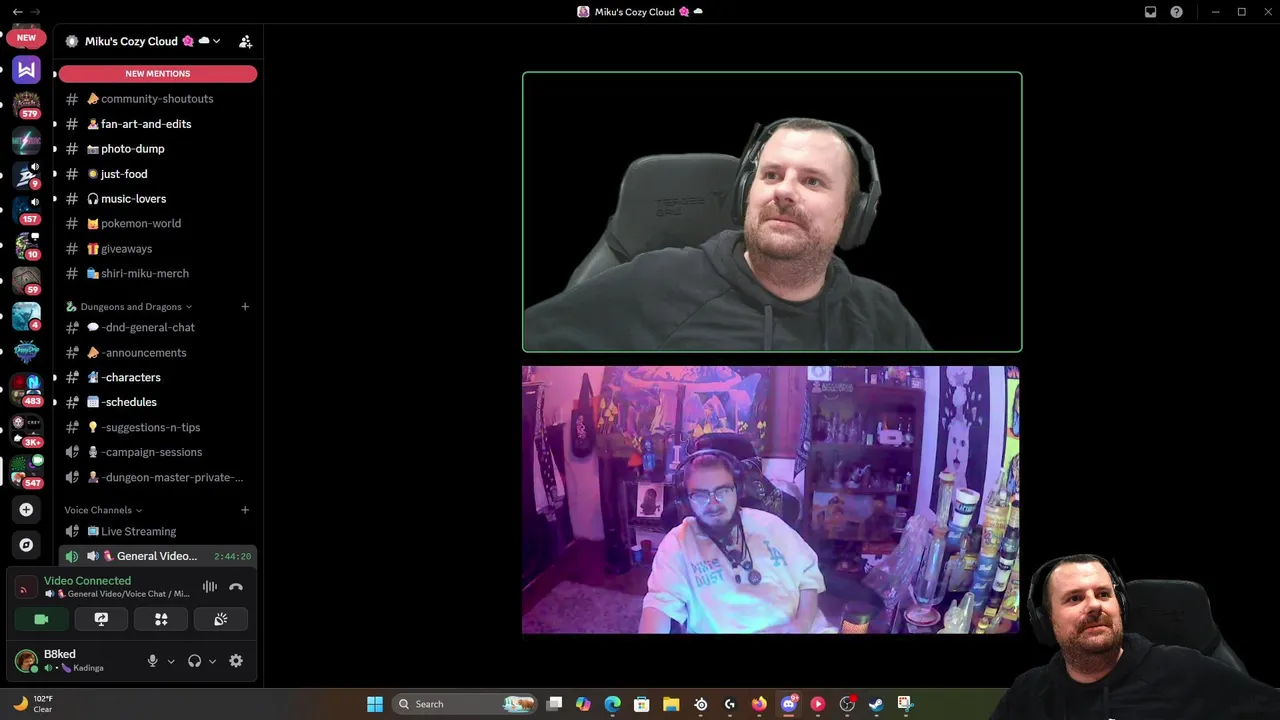The width and height of the screenshot is (1280, 720).
Task: Open microphone input options arrow
Action: coord(171,661)
